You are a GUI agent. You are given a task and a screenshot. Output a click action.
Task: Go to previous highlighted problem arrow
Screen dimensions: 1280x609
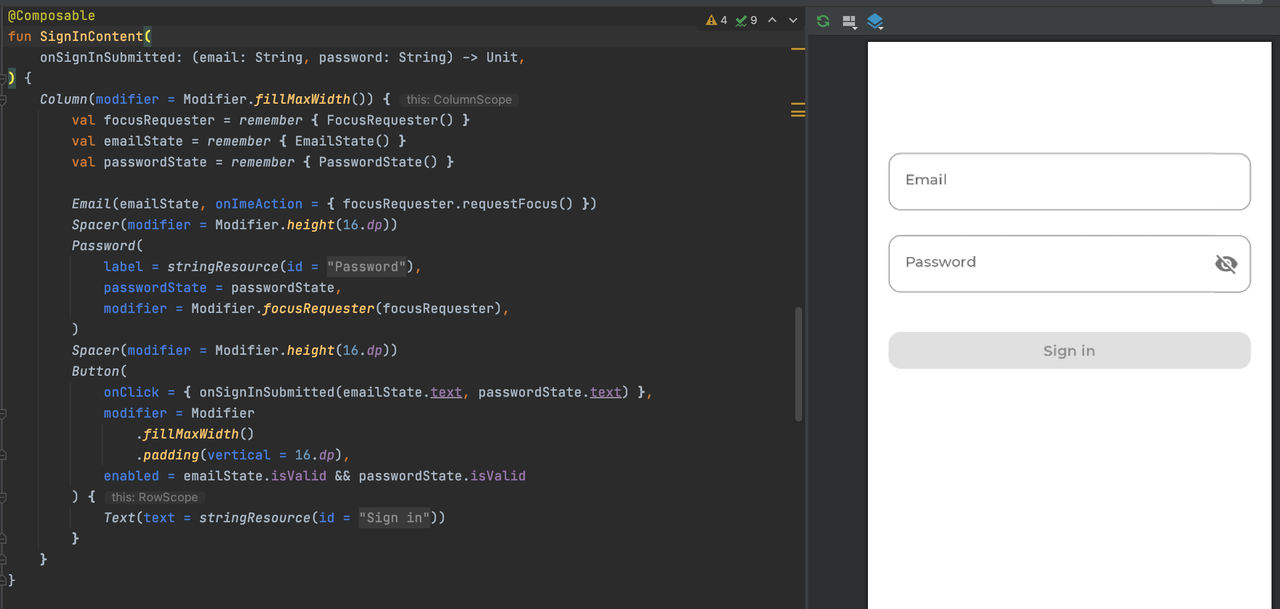772,20
